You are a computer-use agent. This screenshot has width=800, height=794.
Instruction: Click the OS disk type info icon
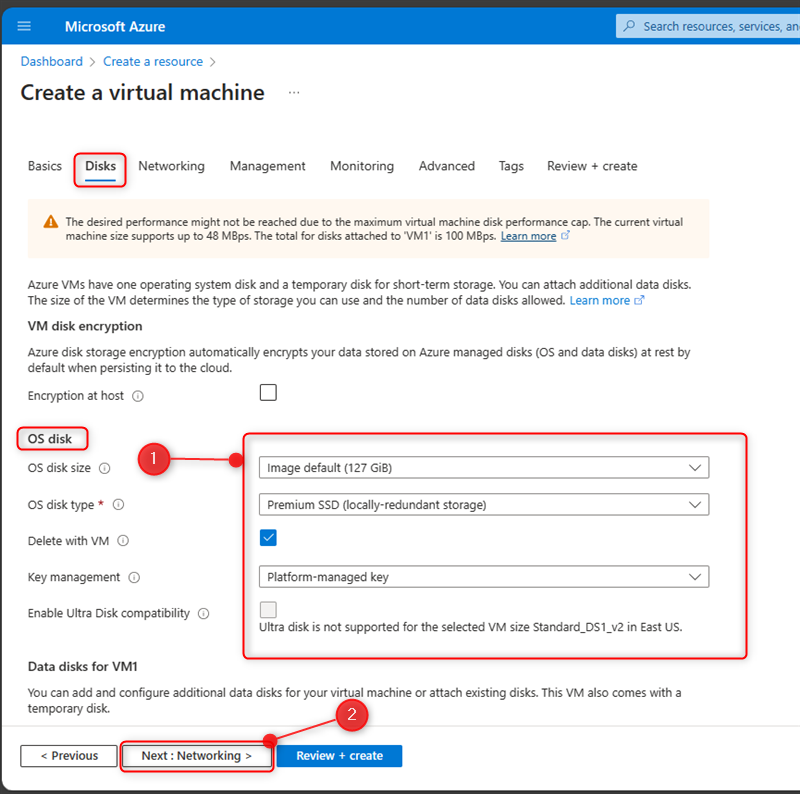(x=119, y=505)
